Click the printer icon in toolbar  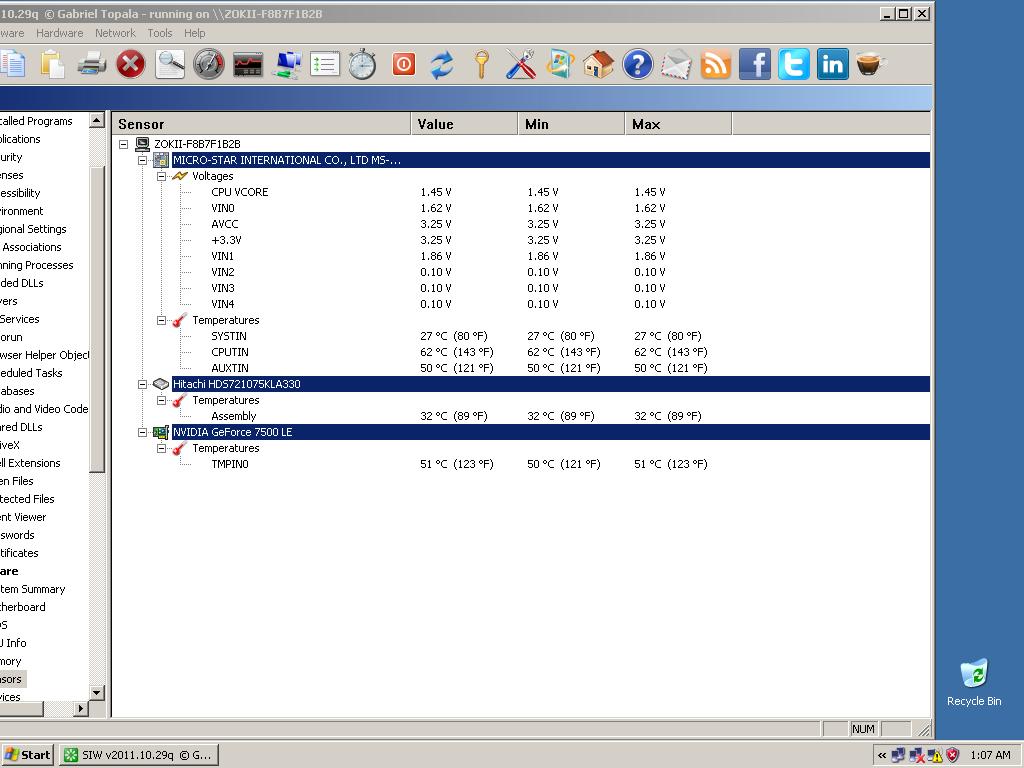[91, 65]
